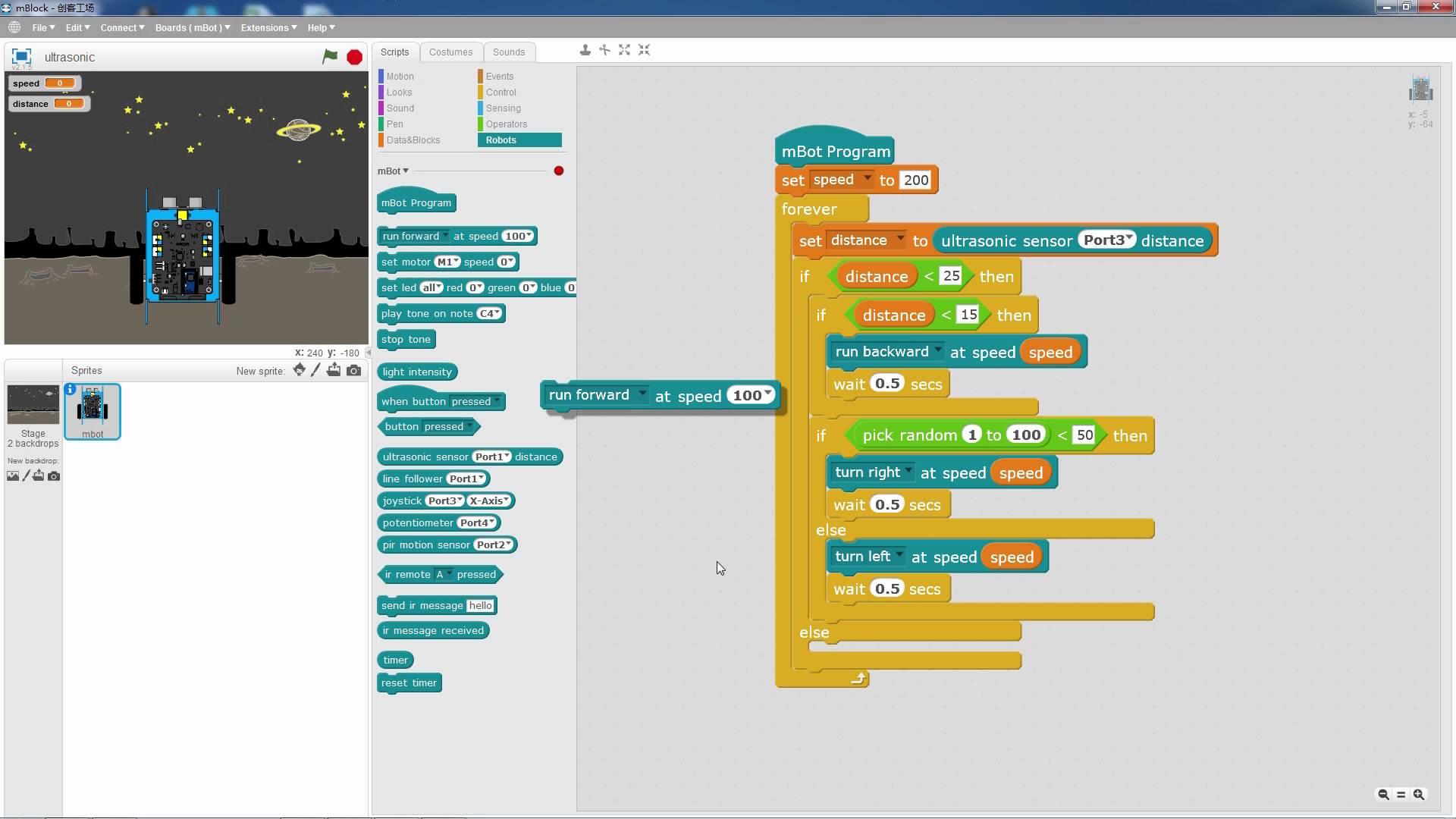Select the Control blocks category
The height and width of the screenshot is (819, 1456).
500,93
